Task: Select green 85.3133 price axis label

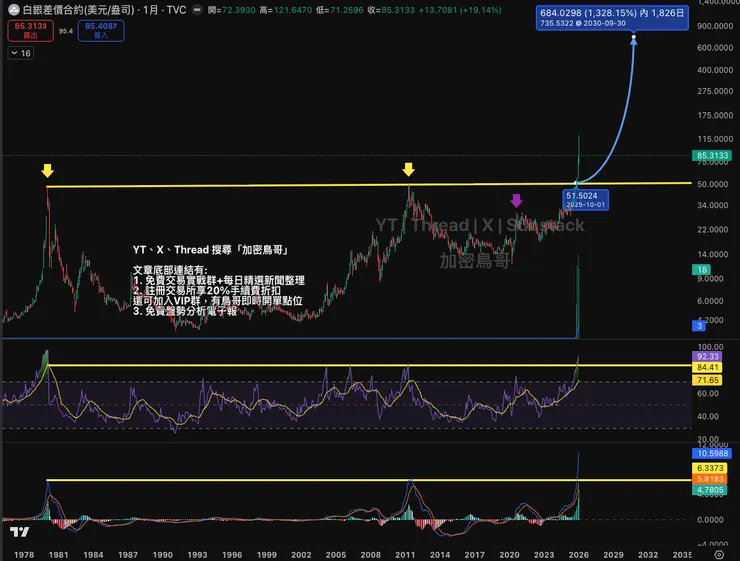Action: point(712,155)
